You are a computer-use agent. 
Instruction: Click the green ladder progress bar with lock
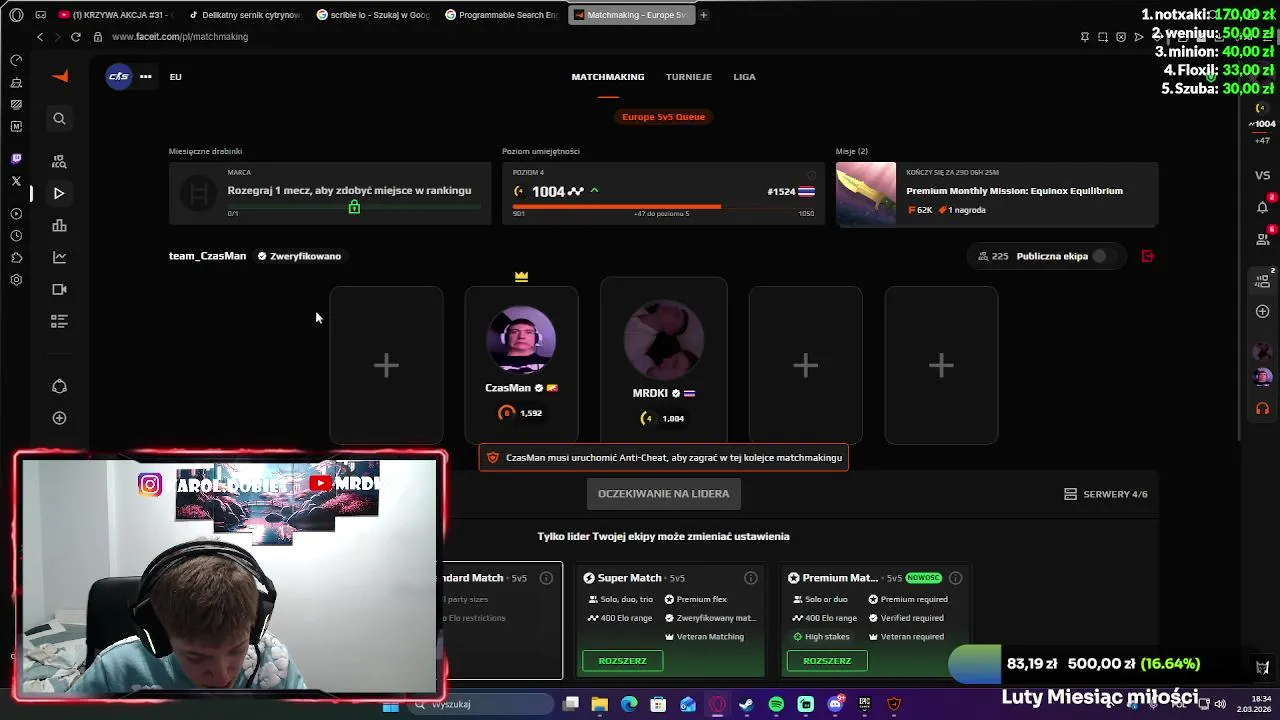[x=354, y=207]
